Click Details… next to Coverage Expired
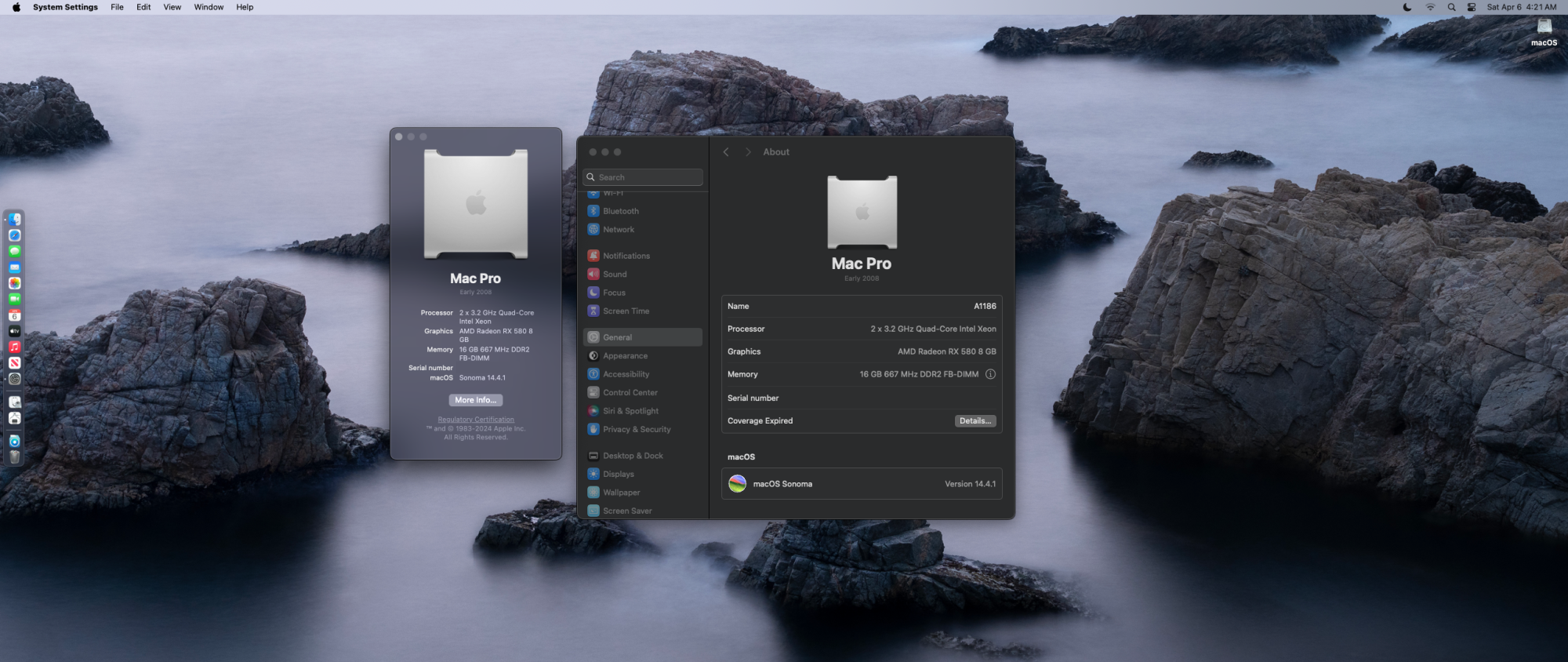1568x662 pixels. pyautogui.click(x=975, y=421)
